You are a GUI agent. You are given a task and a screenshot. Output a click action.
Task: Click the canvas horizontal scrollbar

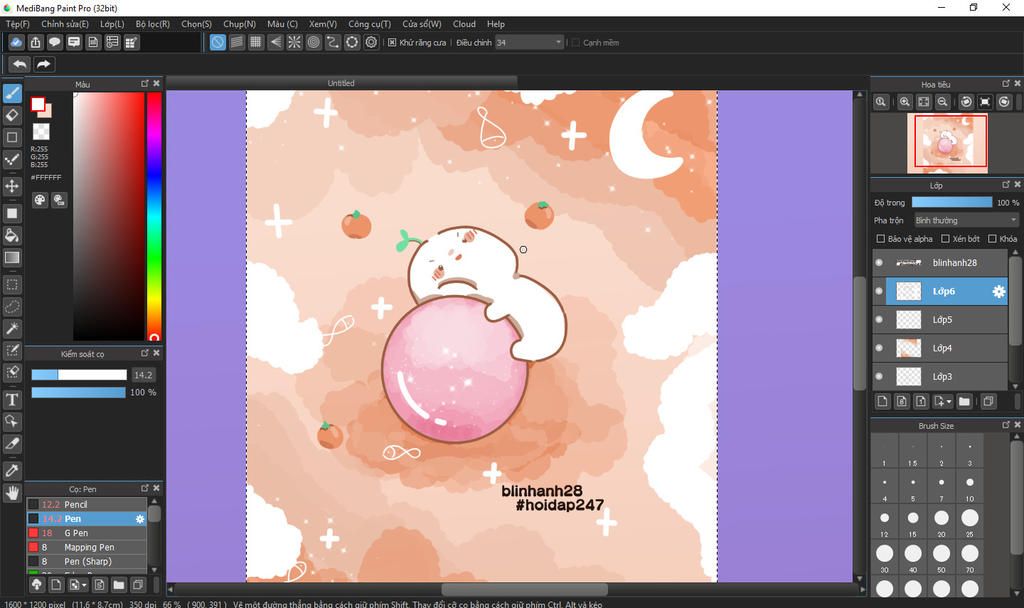(524, 589)
